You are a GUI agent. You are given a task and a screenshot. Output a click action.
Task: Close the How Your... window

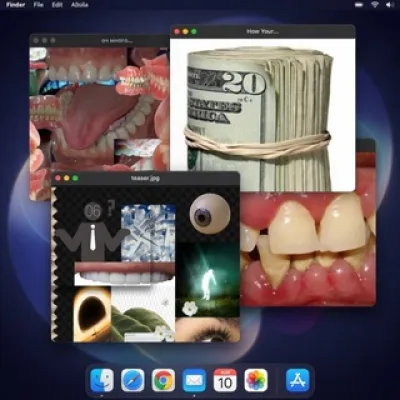(x=177, y=32)
